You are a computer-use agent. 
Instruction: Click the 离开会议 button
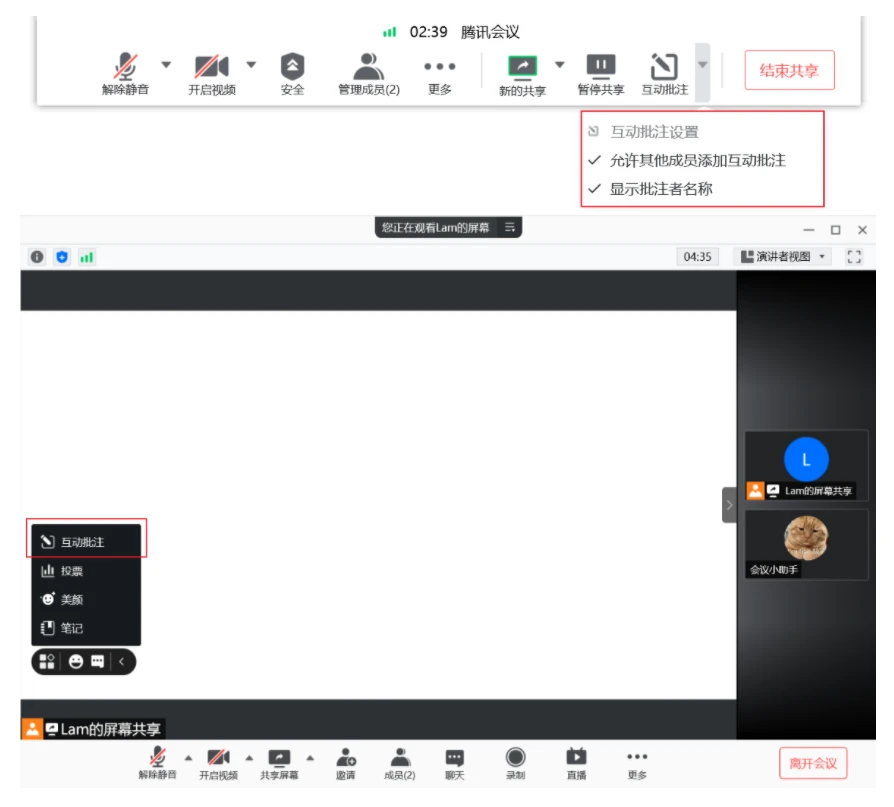pyautogui.click(x=813, y=763)
